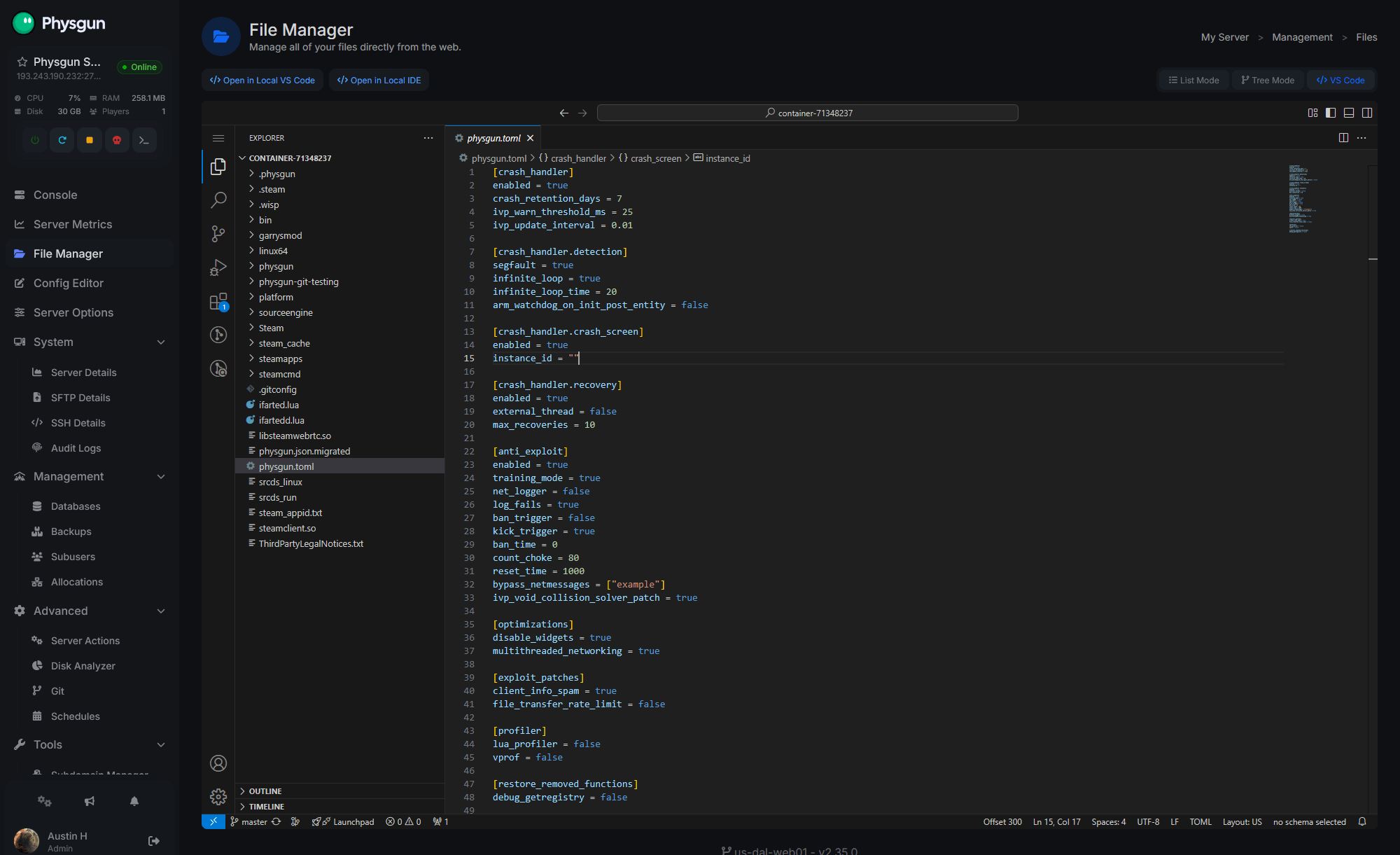Image resolution: width=1400 pixels, height=855 pixels.
Task: Click the notifications bell in status bar
Action: (x=1362, y=822)
